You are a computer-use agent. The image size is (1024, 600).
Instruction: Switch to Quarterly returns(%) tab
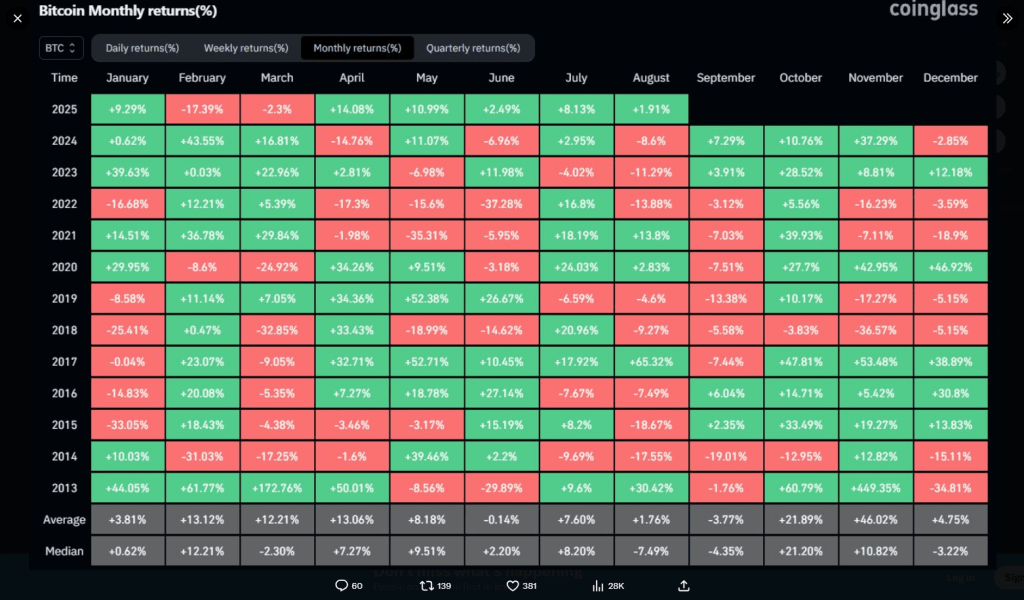click(x=473, y=48)
